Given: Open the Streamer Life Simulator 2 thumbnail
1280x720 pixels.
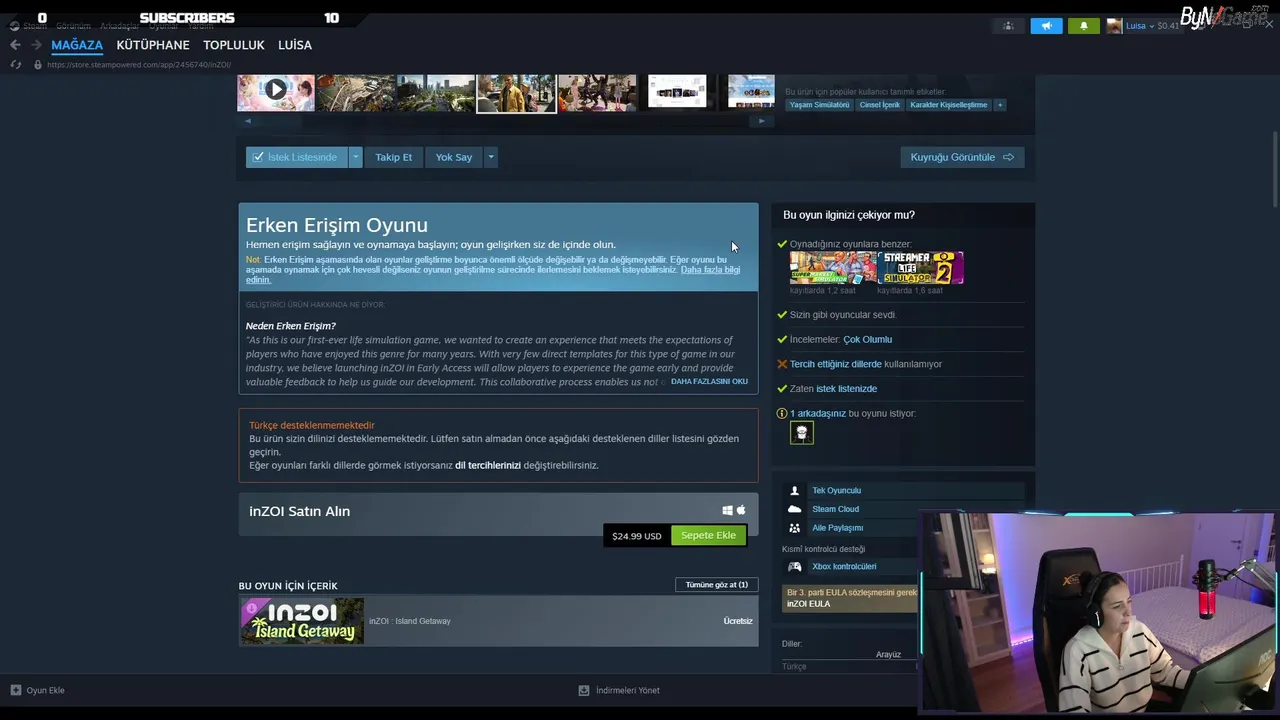Looking at the screenshot, I should click(921, 268).
